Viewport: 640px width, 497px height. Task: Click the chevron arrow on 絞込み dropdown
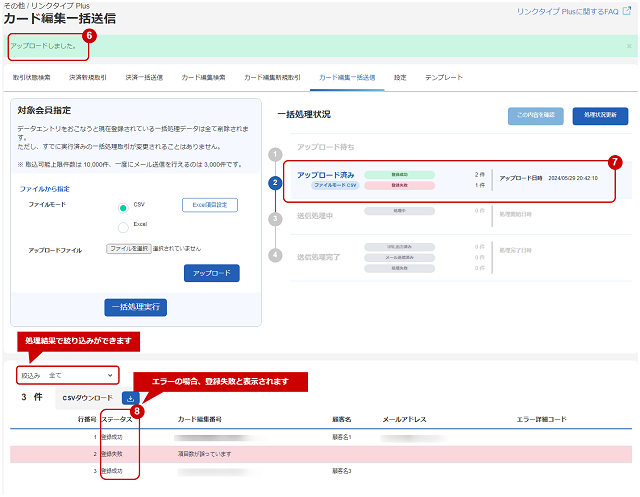[x=110, y=375]
